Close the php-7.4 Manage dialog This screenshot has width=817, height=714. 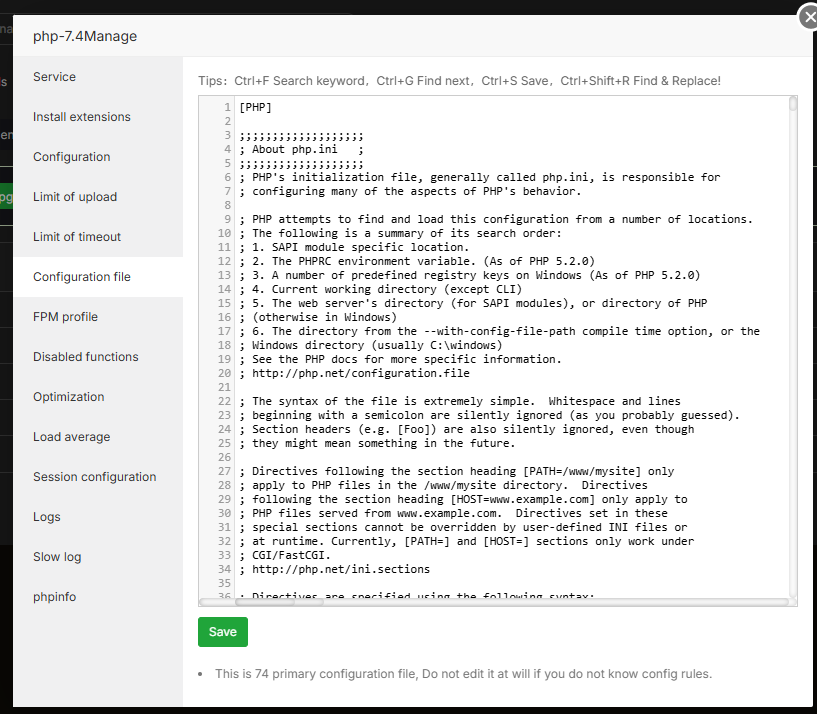[x=806, y=16]
